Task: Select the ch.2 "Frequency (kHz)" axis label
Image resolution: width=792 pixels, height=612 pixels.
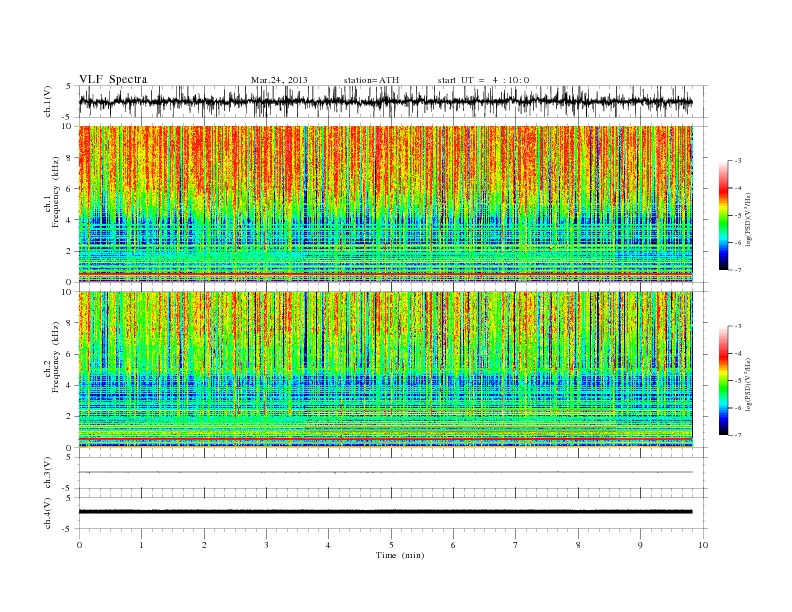Action: [56, 356]
